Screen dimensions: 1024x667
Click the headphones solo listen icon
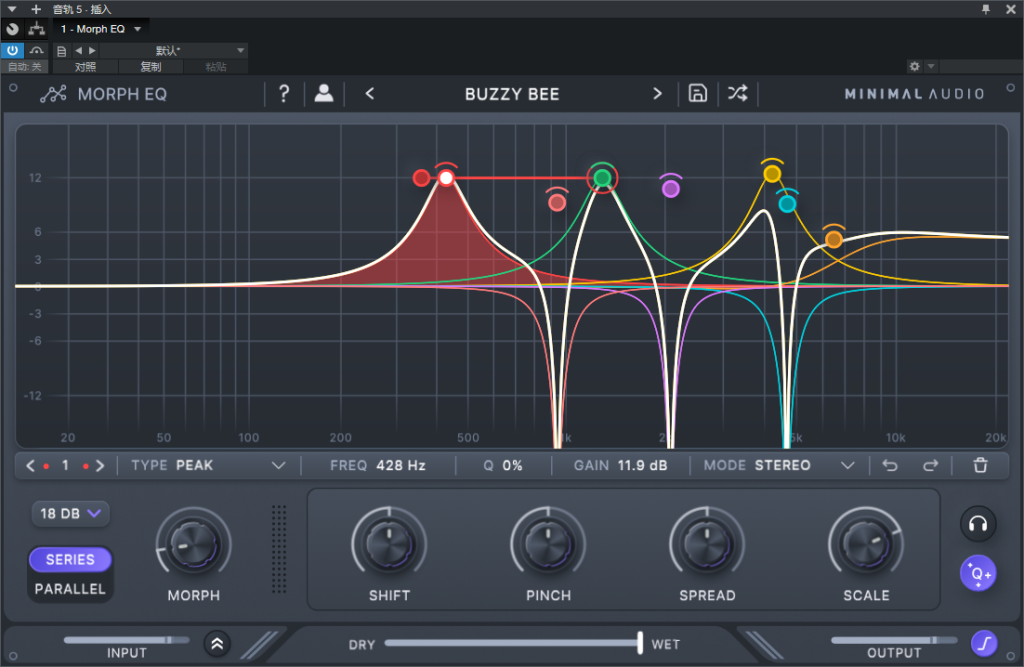tap(978, 524)
